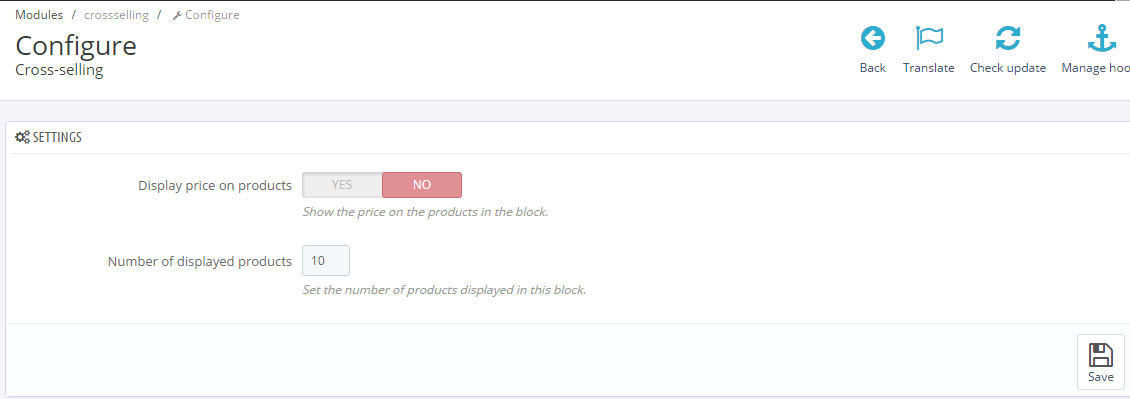
Task: Select the NO option for price display
Action: [x=422, y=185]
